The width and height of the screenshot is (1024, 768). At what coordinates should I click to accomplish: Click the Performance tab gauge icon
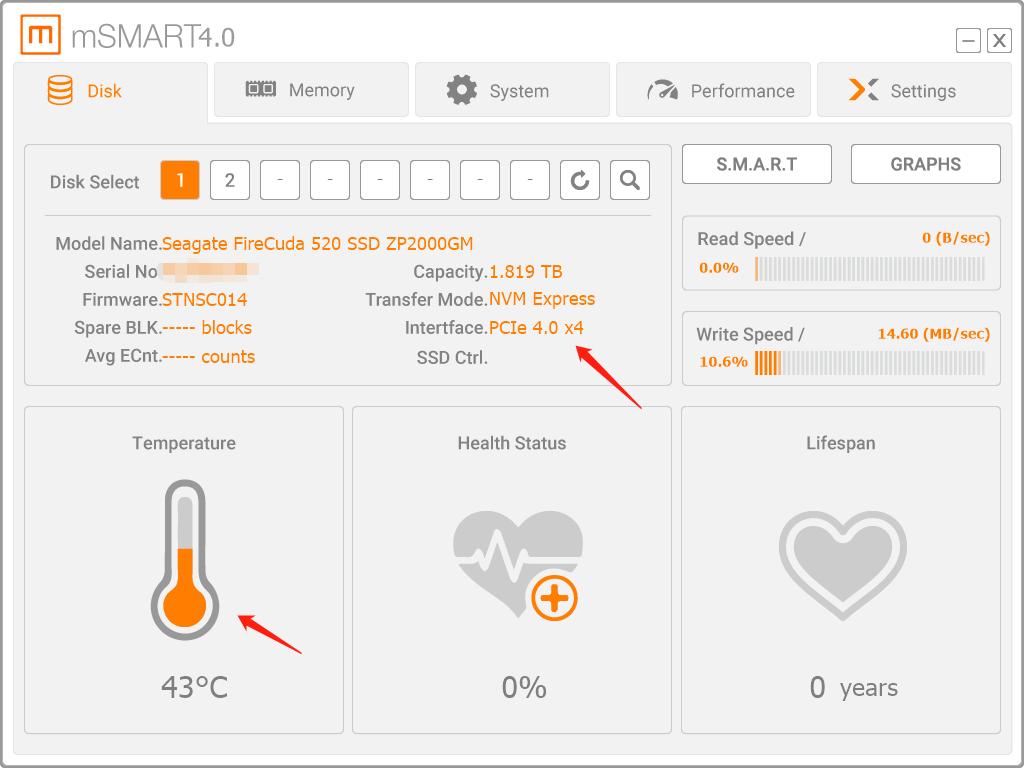pos(662,90)
